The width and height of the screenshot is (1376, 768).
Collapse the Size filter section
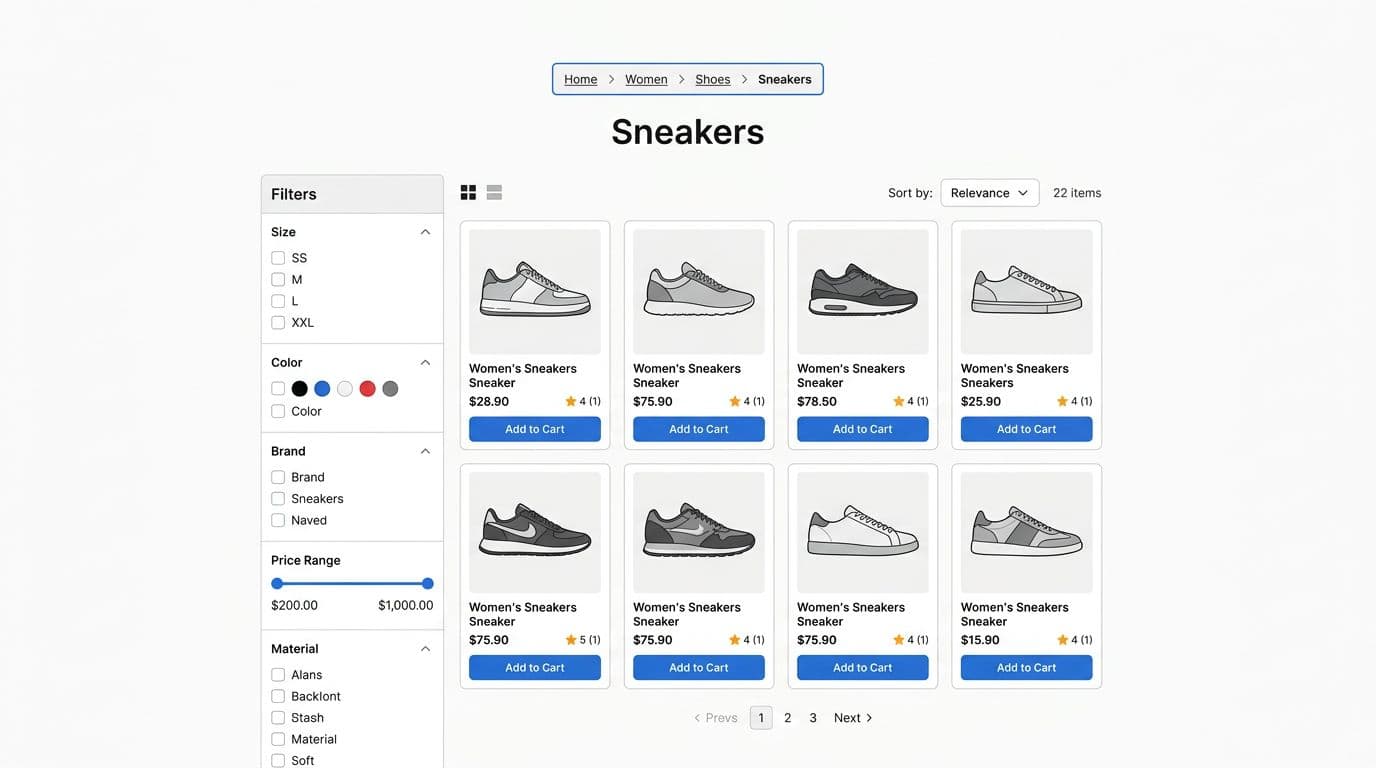click(x=425, y=232)
